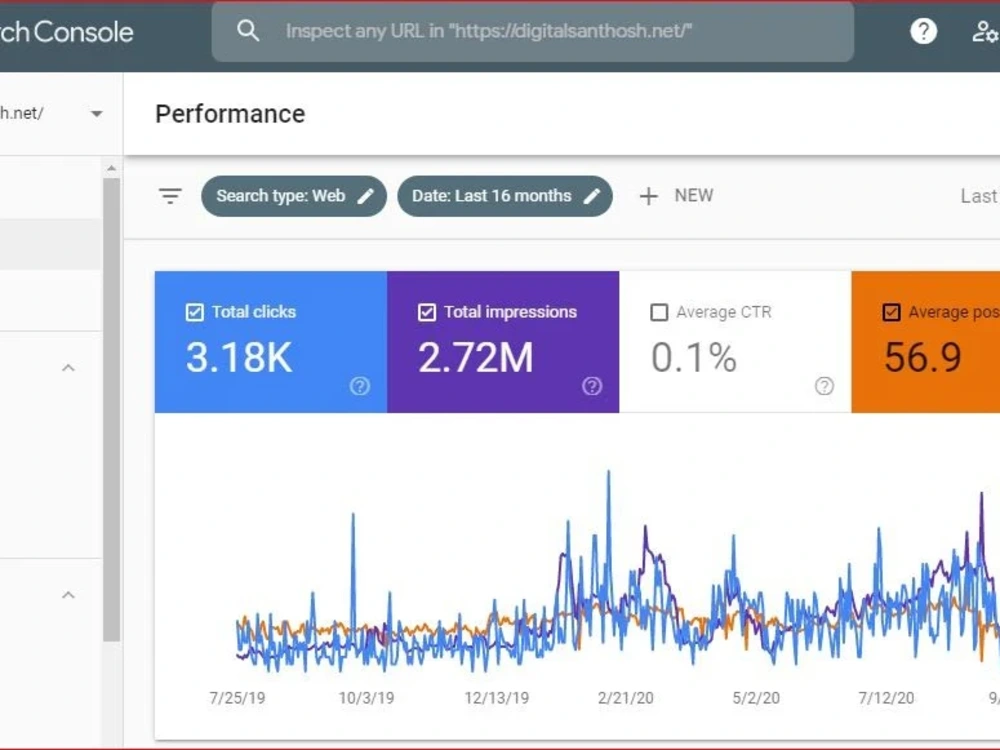Click the sidebar scrollbar up arrow
This screenshot has height=750, width=1000.
[112, 168]
